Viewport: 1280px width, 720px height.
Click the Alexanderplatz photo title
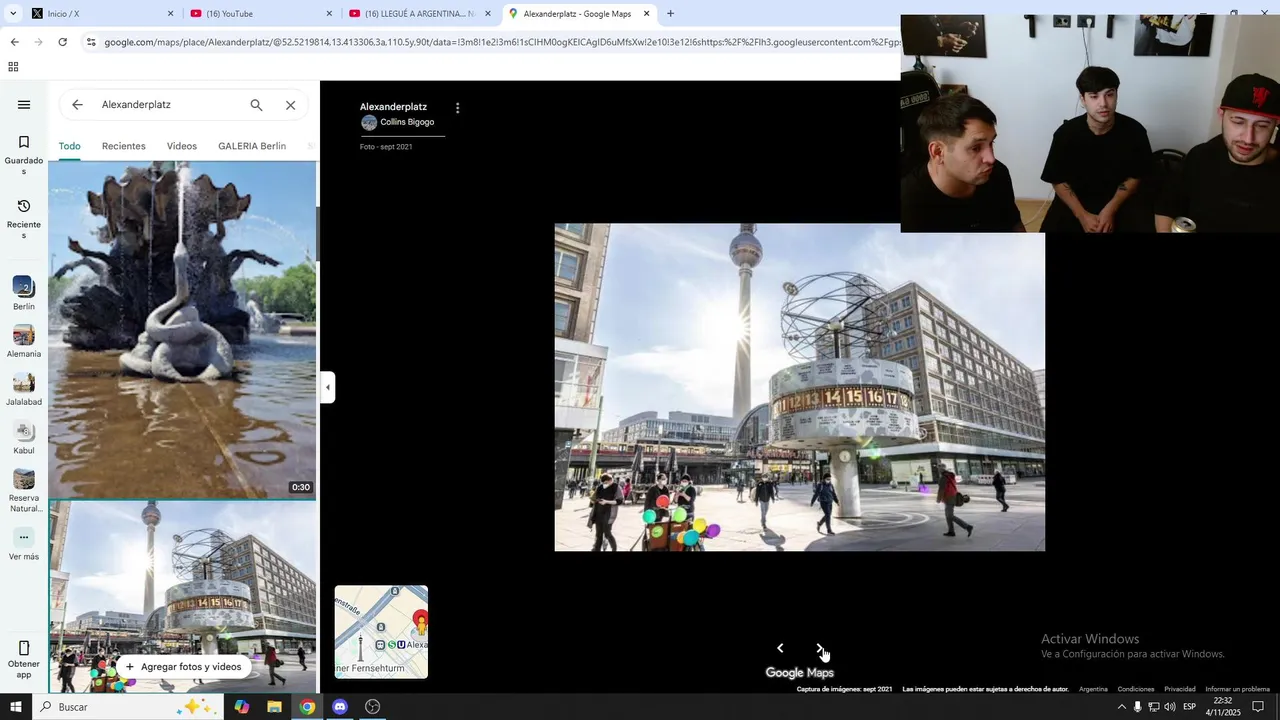coord(393,107)
